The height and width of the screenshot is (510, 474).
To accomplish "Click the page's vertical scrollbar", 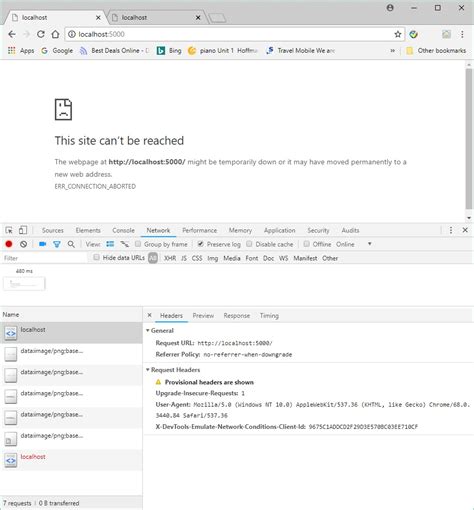I will [x=469, y=139].
